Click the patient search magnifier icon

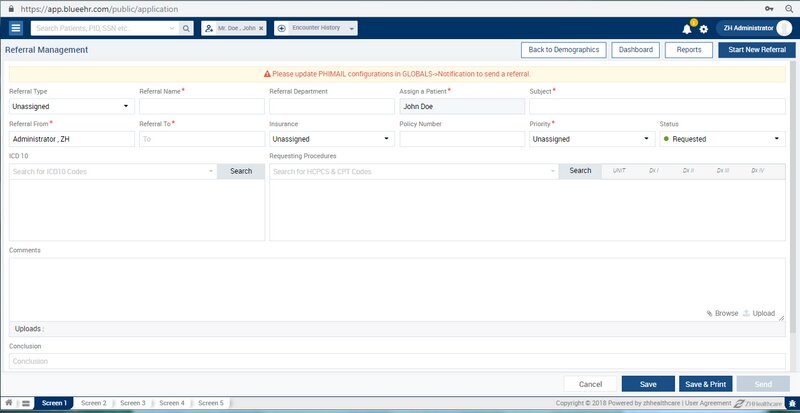point(185,28)
